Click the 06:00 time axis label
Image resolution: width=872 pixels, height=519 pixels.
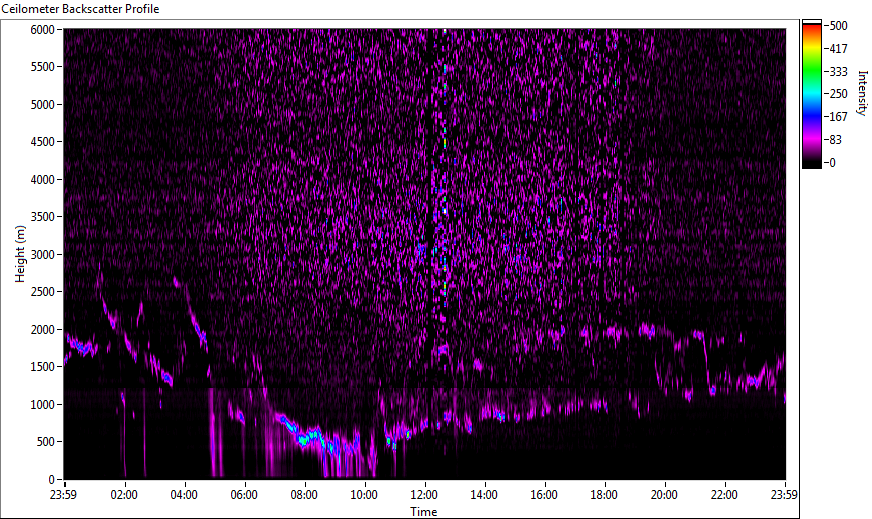(244, 495)
